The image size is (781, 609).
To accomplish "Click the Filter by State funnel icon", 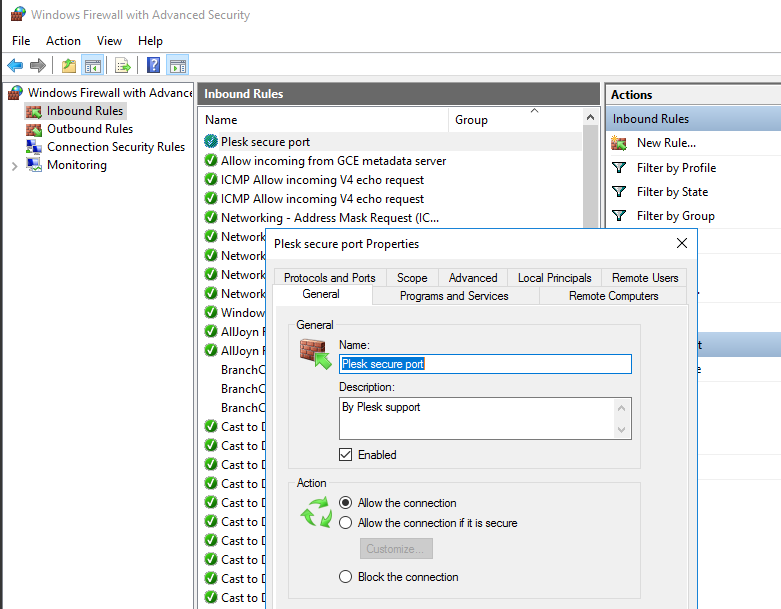I will pos(619,192).
